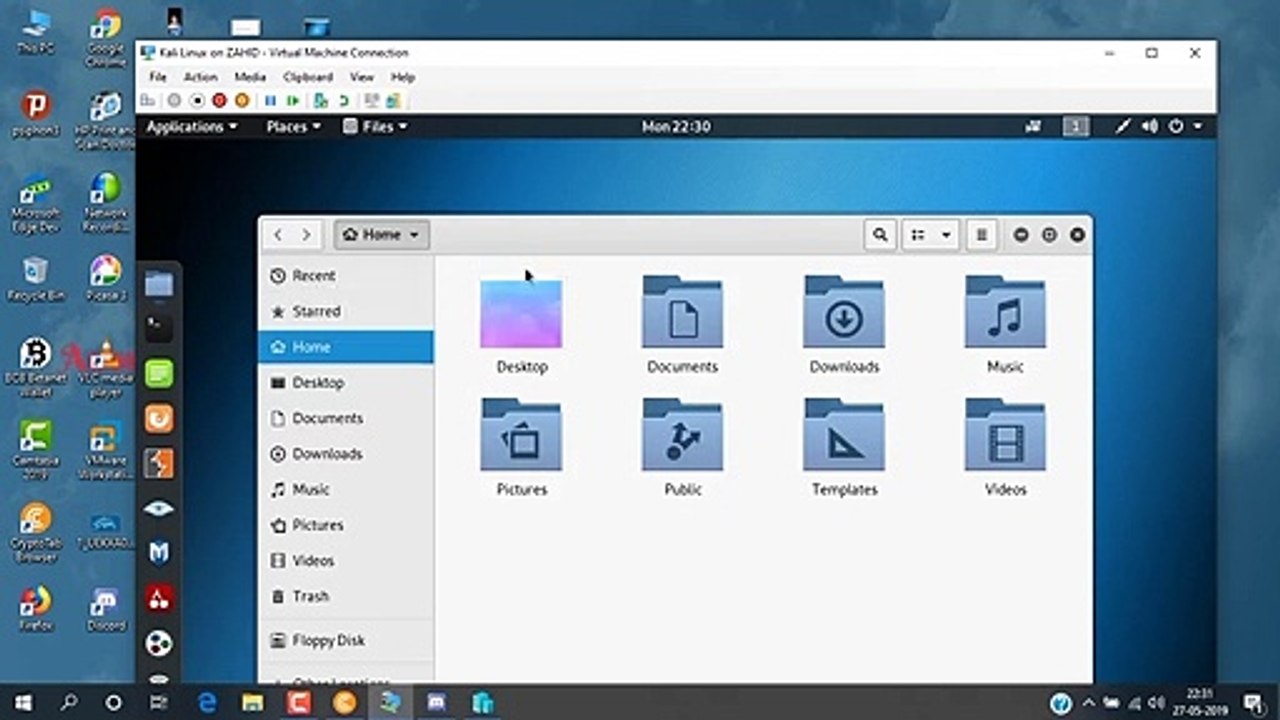Viewport: 1280px width, 720px height.
Task: Open the Applications menu in Kali top bar
Action: tap(192, 127)
